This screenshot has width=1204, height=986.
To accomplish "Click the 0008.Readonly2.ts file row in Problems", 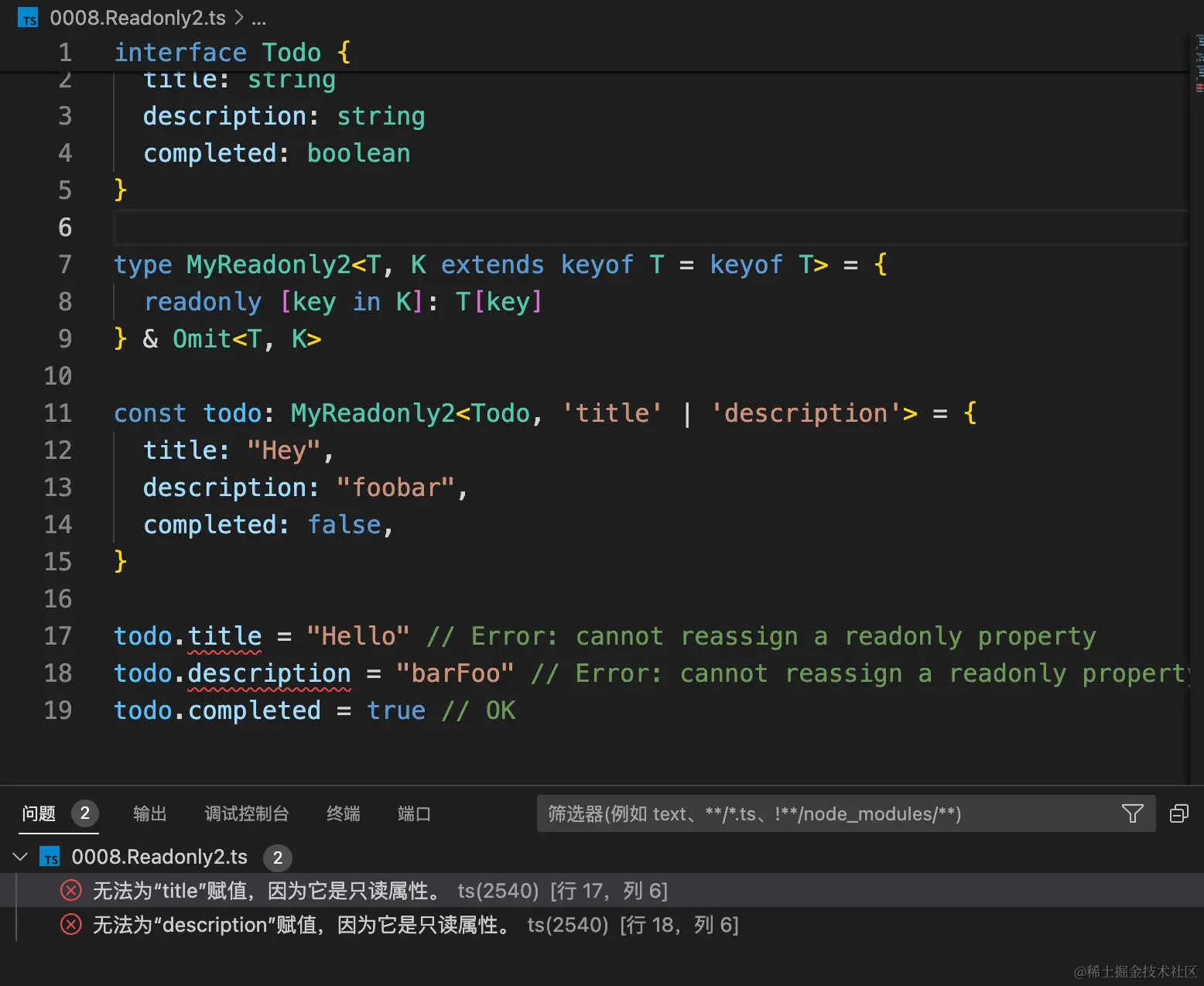I will 602,857.
